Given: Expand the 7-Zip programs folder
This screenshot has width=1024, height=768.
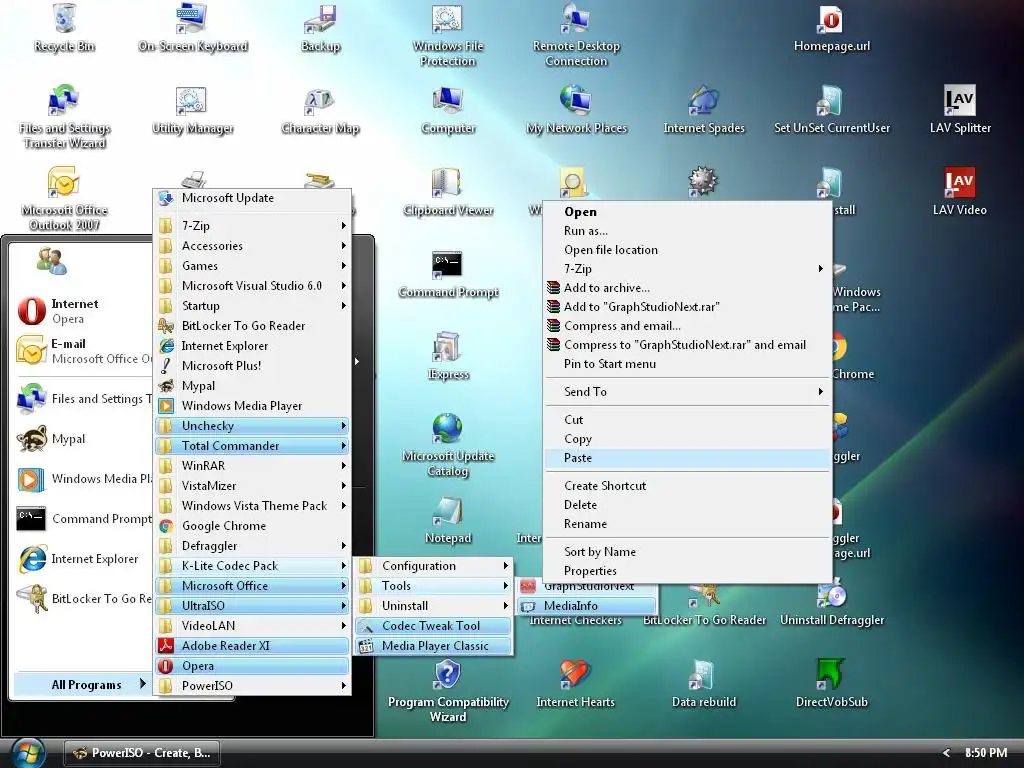Looking at the screenshot, I should [252, 226].
